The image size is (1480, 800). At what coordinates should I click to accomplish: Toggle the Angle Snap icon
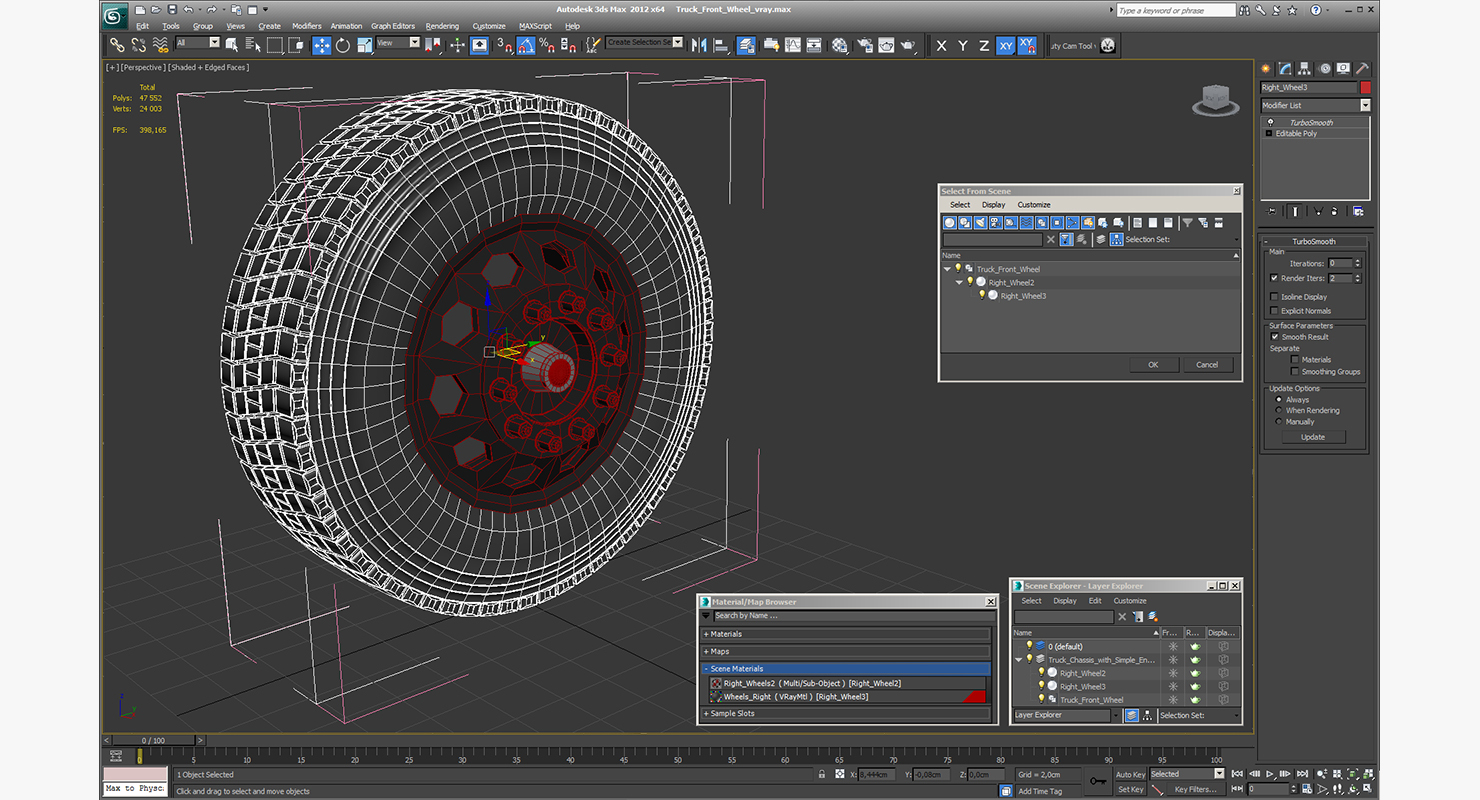point(526,45)
